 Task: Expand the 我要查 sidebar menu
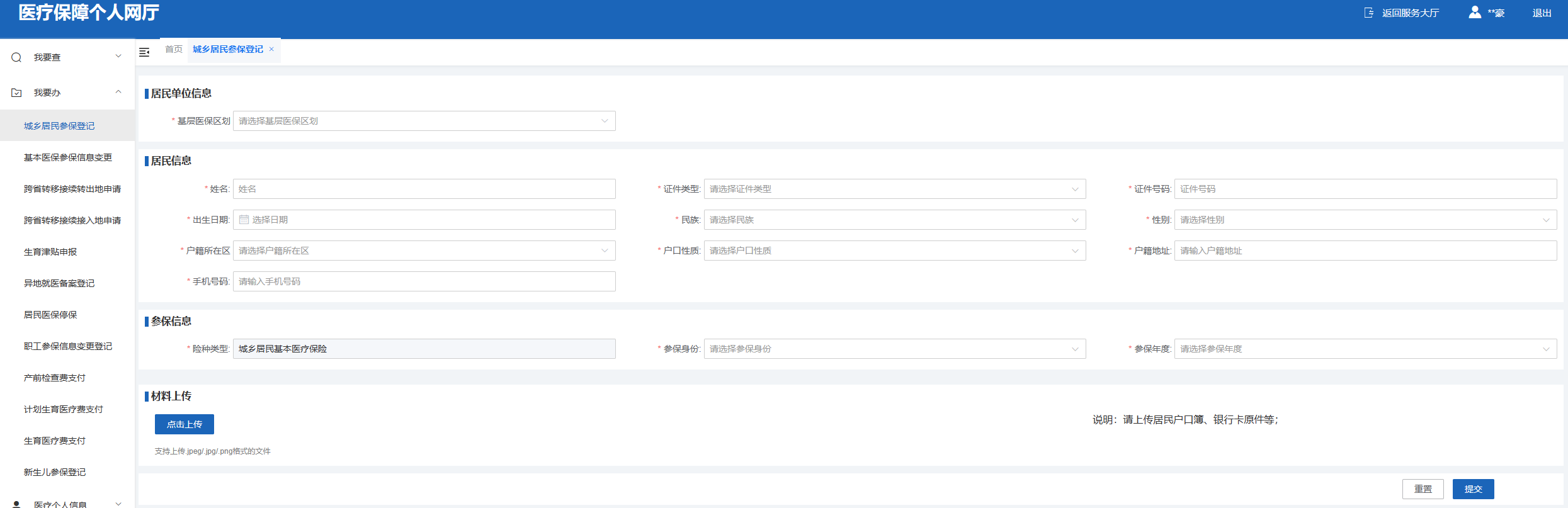coord(118,57)
